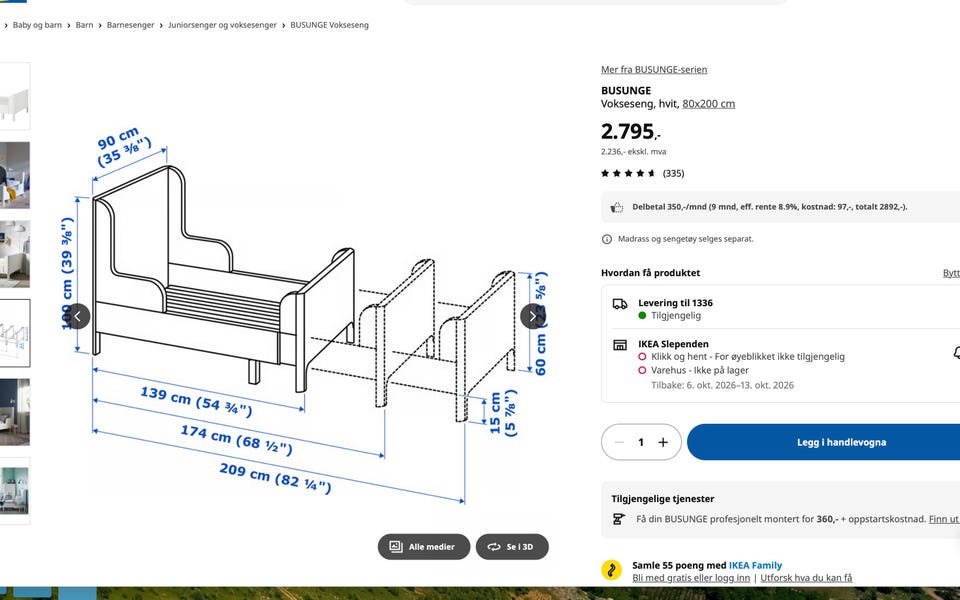Click the Tilgjengelige tjenester heading
The height and width of the screenshot is (600, 960).
662,499
